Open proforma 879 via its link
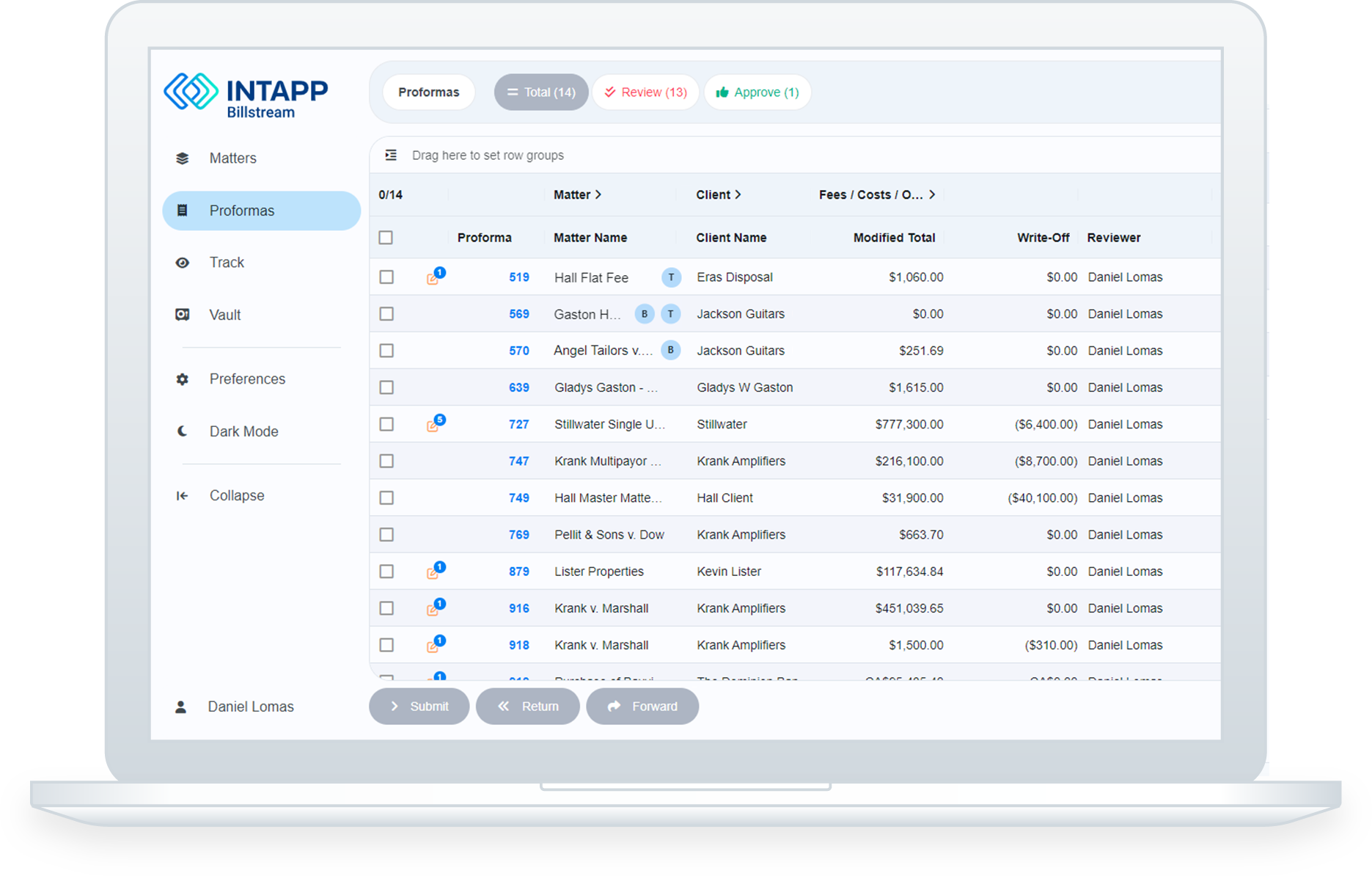This screenshot has width=1372, height=876. [x=518, y=571]
